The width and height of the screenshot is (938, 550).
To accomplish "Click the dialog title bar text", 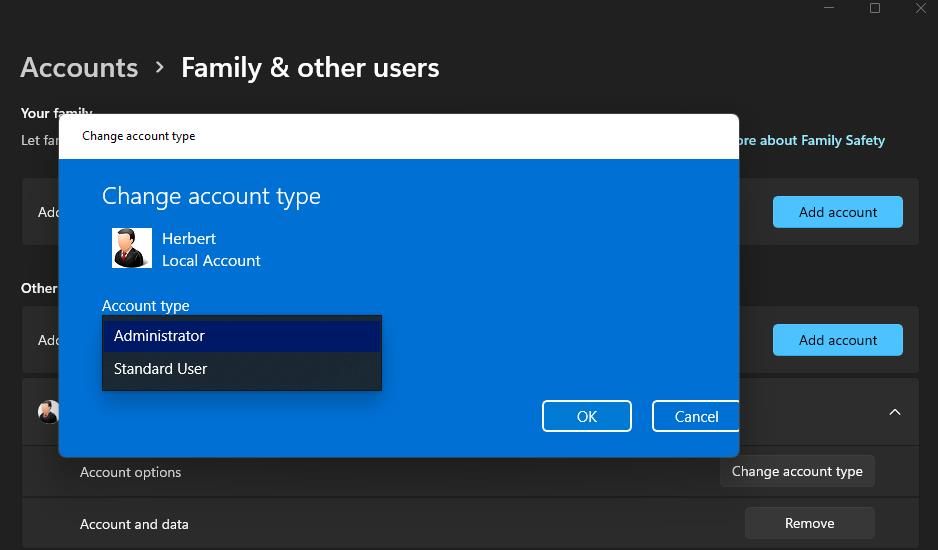I will [x=138, y=136].
